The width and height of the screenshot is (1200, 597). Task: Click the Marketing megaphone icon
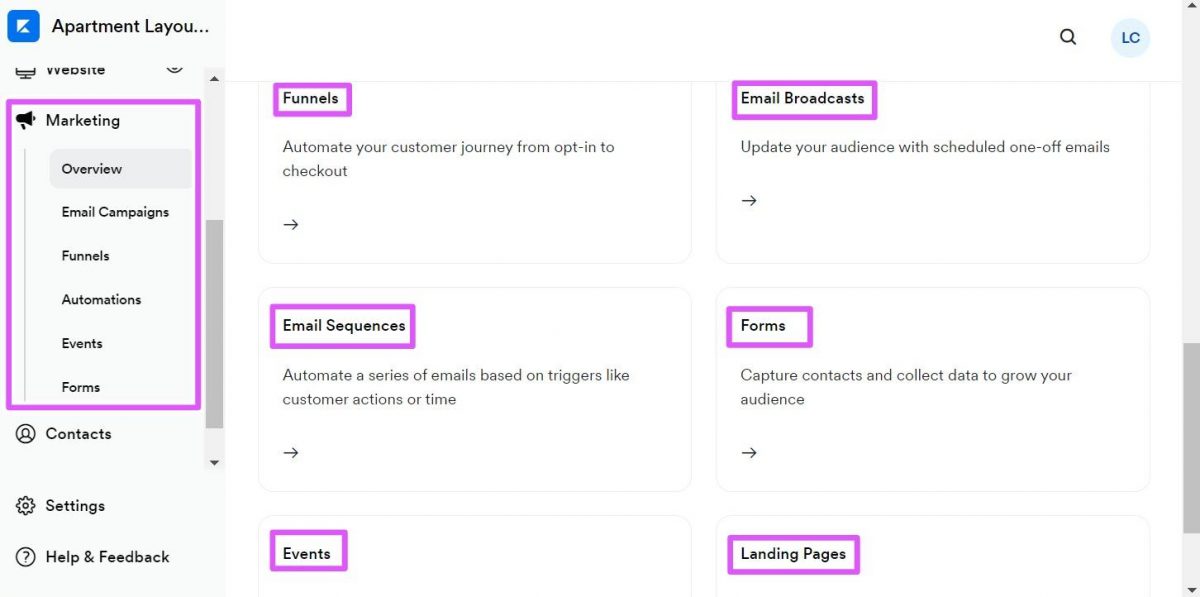click(25, 120)
